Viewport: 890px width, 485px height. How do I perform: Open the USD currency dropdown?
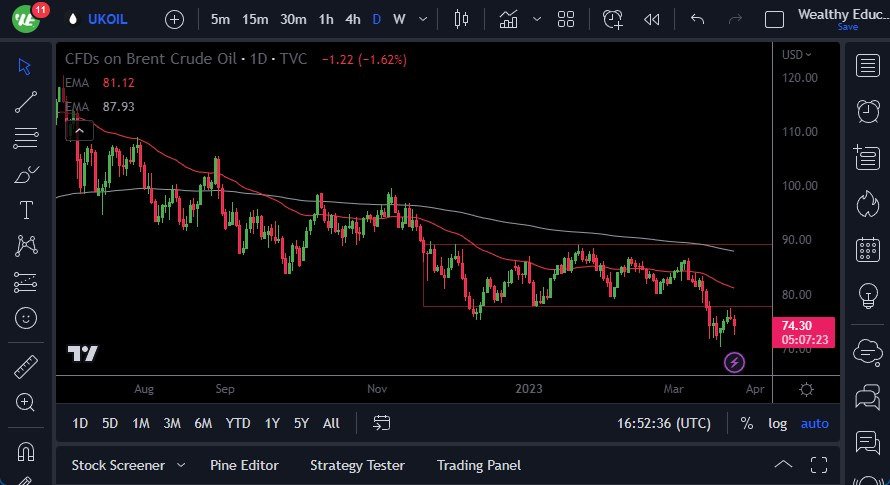[x=796, y=54]
